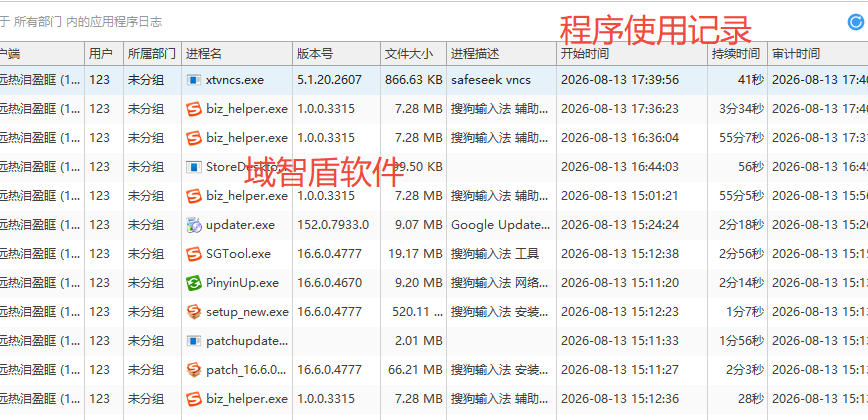The image size is (868, 420).
Task: Click start time 2026-08-13 15:11:33
Action: coord(619,341)
